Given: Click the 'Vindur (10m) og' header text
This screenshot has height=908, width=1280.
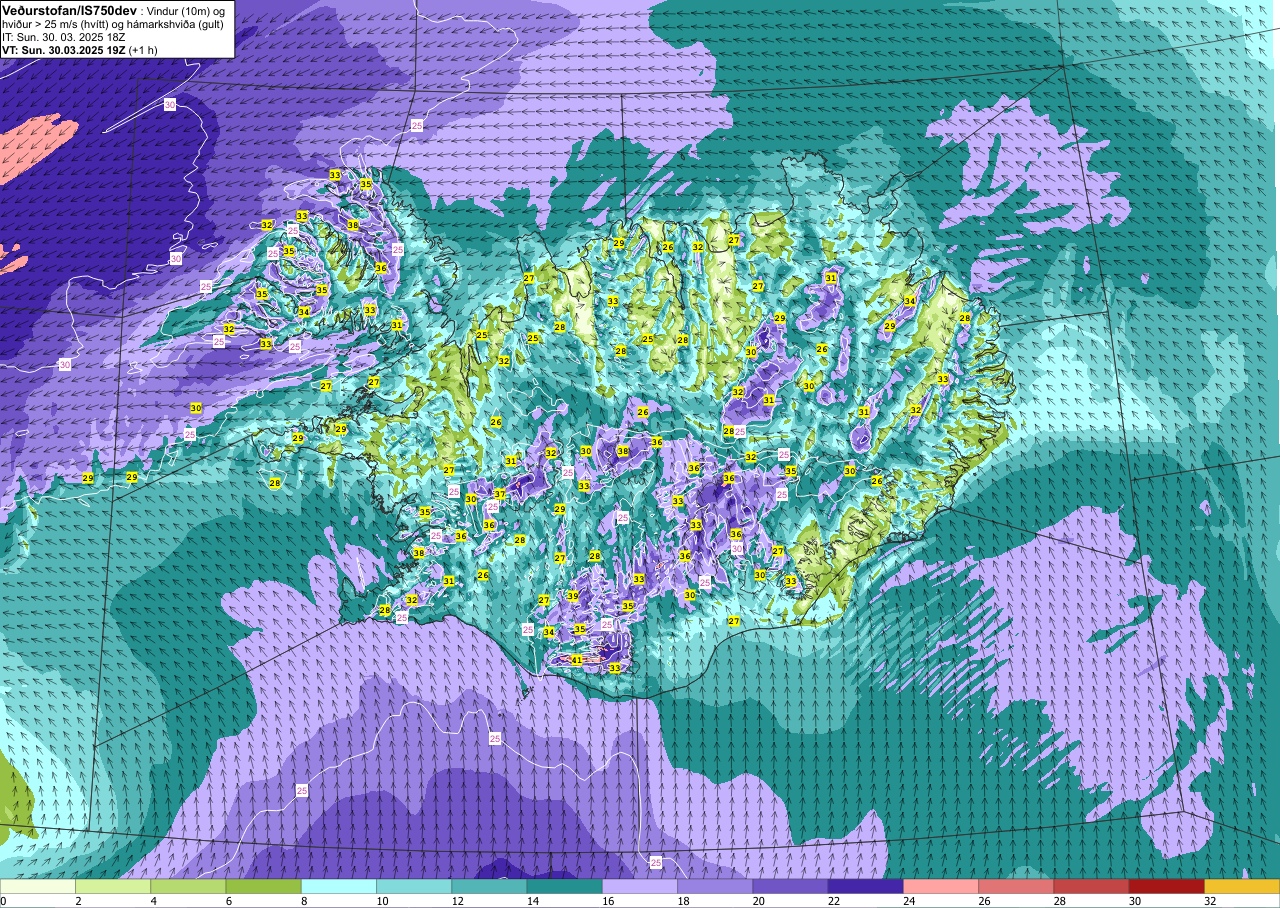Looking at the screenshot, I should [x=187, y=10].
